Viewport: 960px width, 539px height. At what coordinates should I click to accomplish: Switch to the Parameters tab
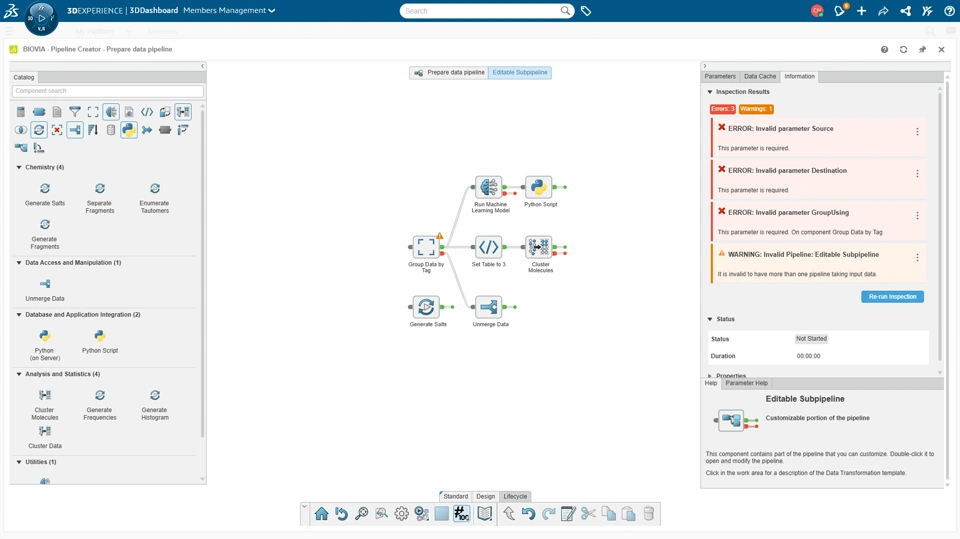coord(720,77)
